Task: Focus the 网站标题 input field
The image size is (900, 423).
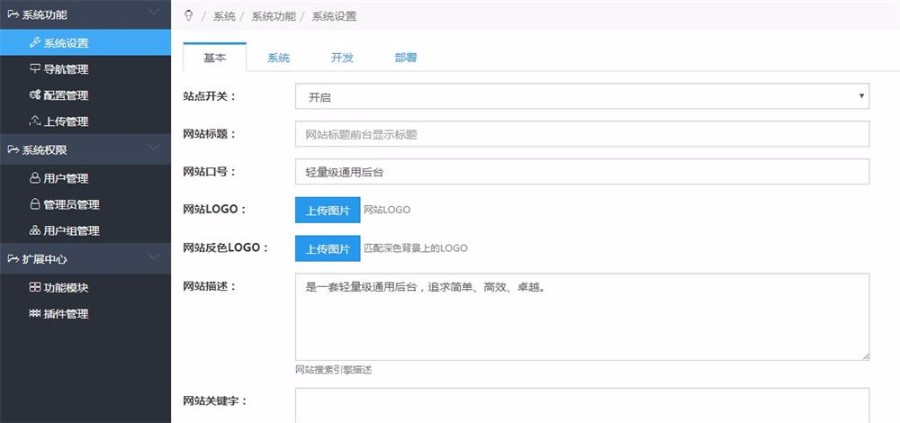Action: click(x=582, y=134)
